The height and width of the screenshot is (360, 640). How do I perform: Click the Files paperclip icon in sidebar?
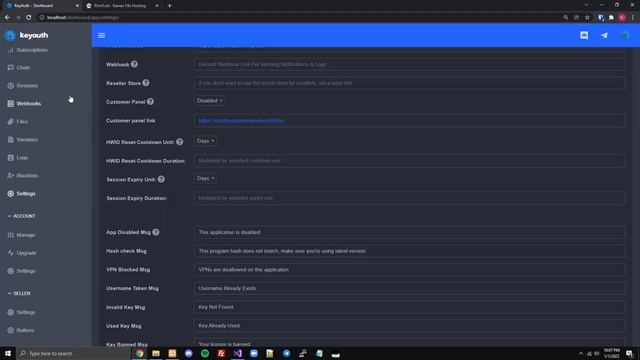click(x=11, y=122)
